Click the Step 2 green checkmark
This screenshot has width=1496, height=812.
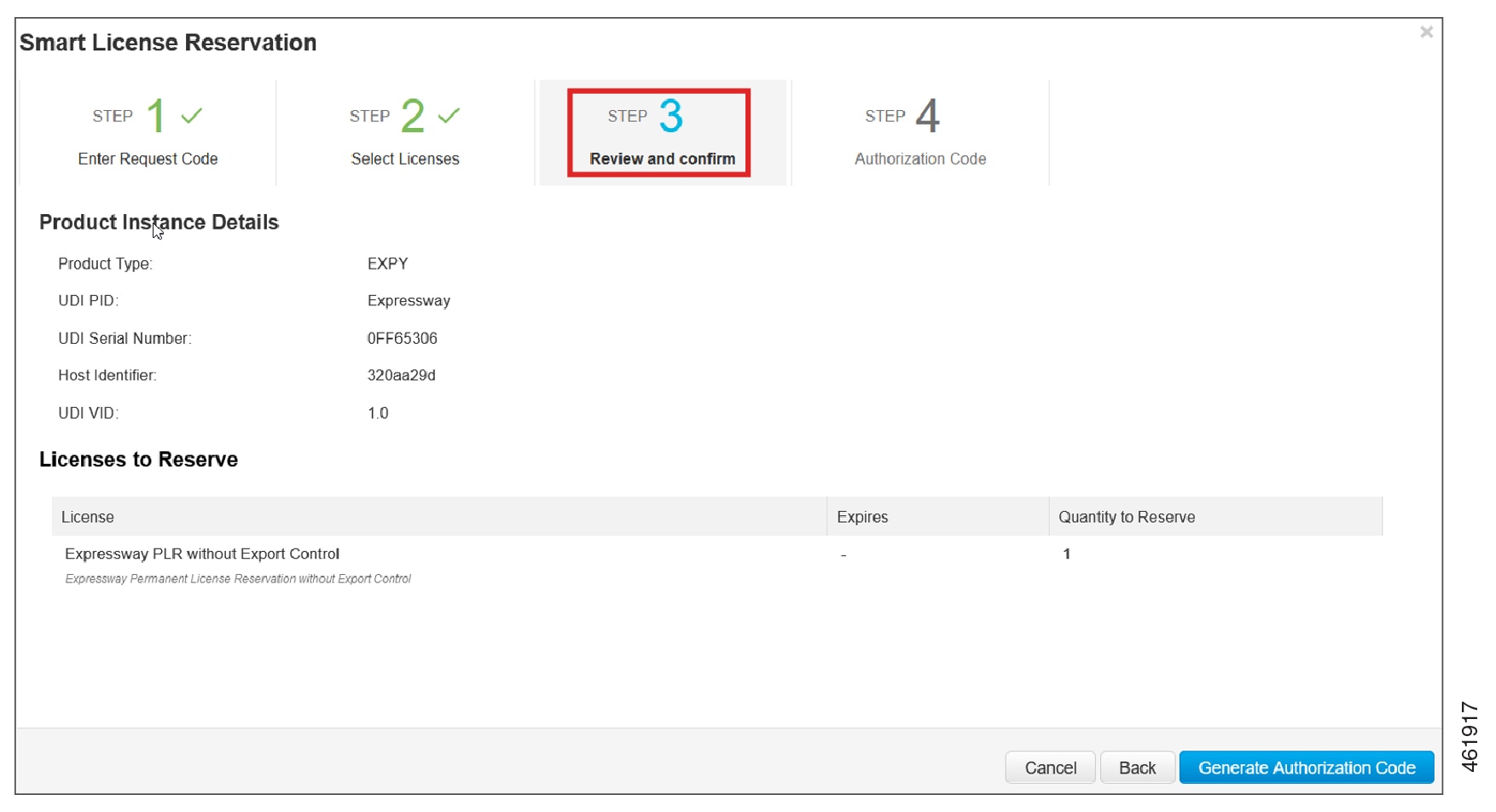(x=449, y=115)
